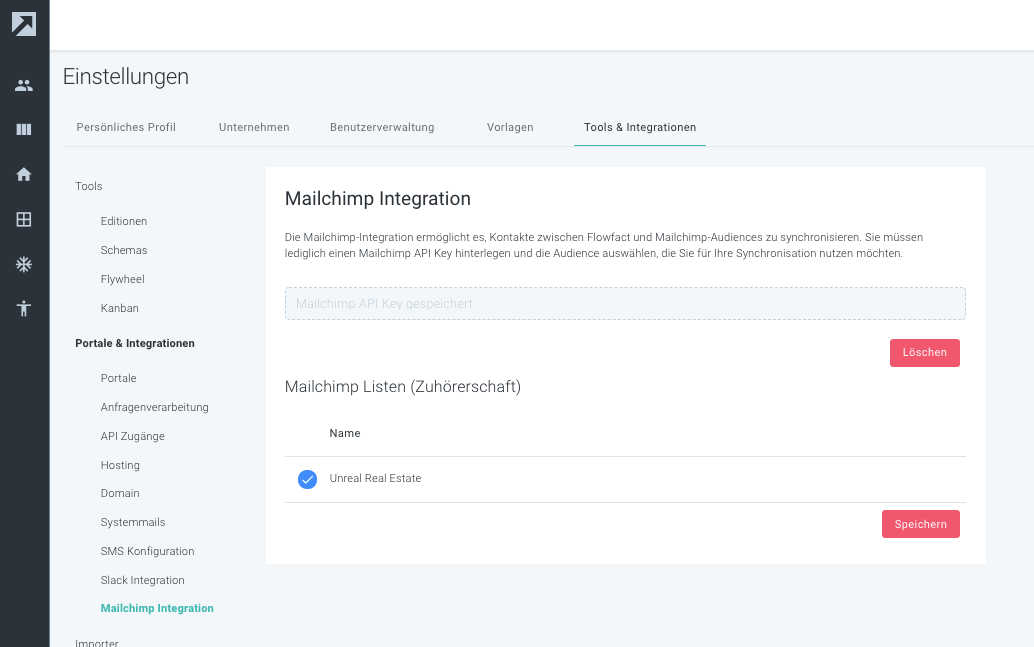Click the Flowfact arrow logo
1034x647 pixels.
(24, 24)
